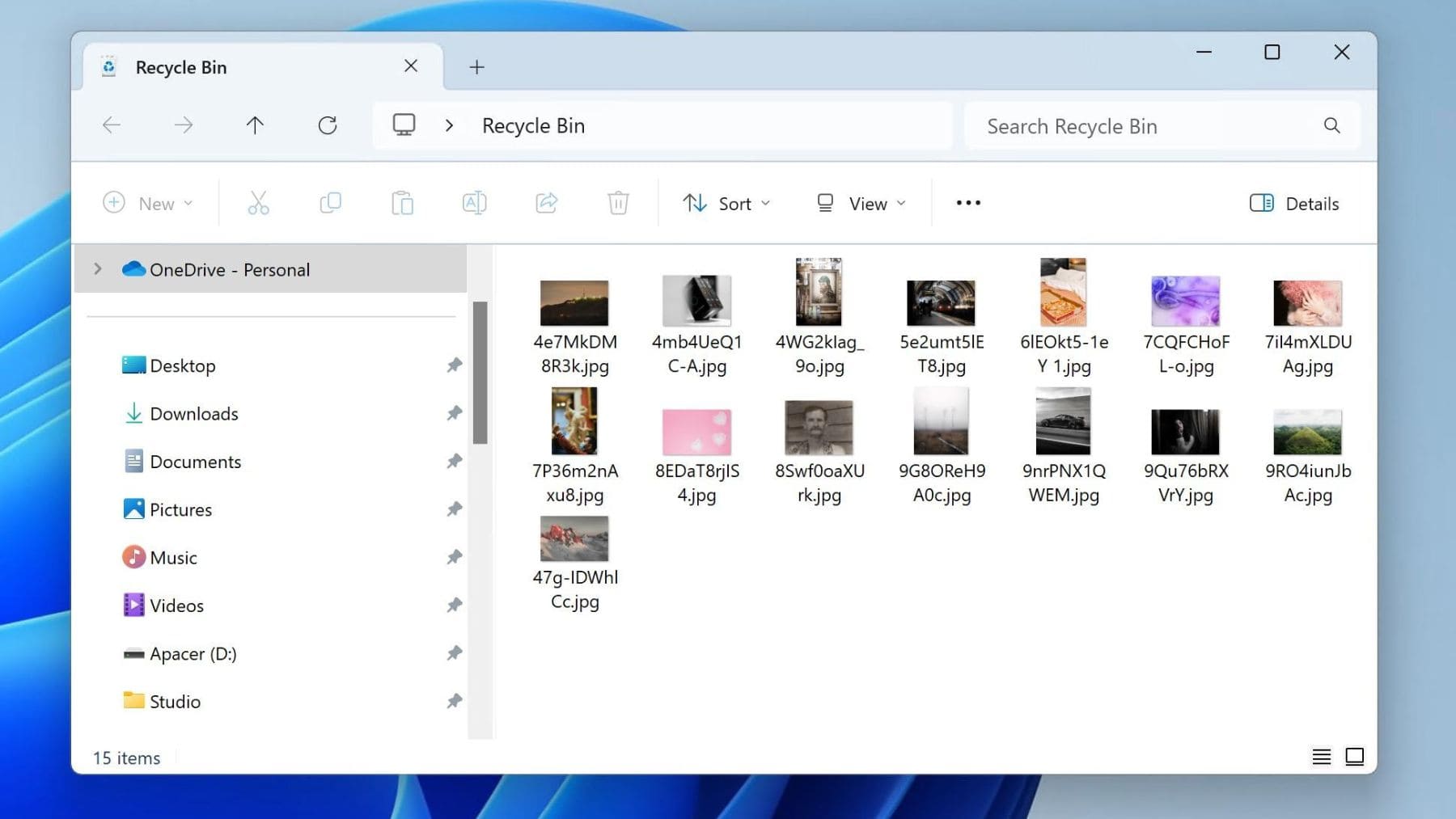Viewport: 1456px width, 819px height.
Task: Open the See more ellipsis menu
Action: pos(968,203)
